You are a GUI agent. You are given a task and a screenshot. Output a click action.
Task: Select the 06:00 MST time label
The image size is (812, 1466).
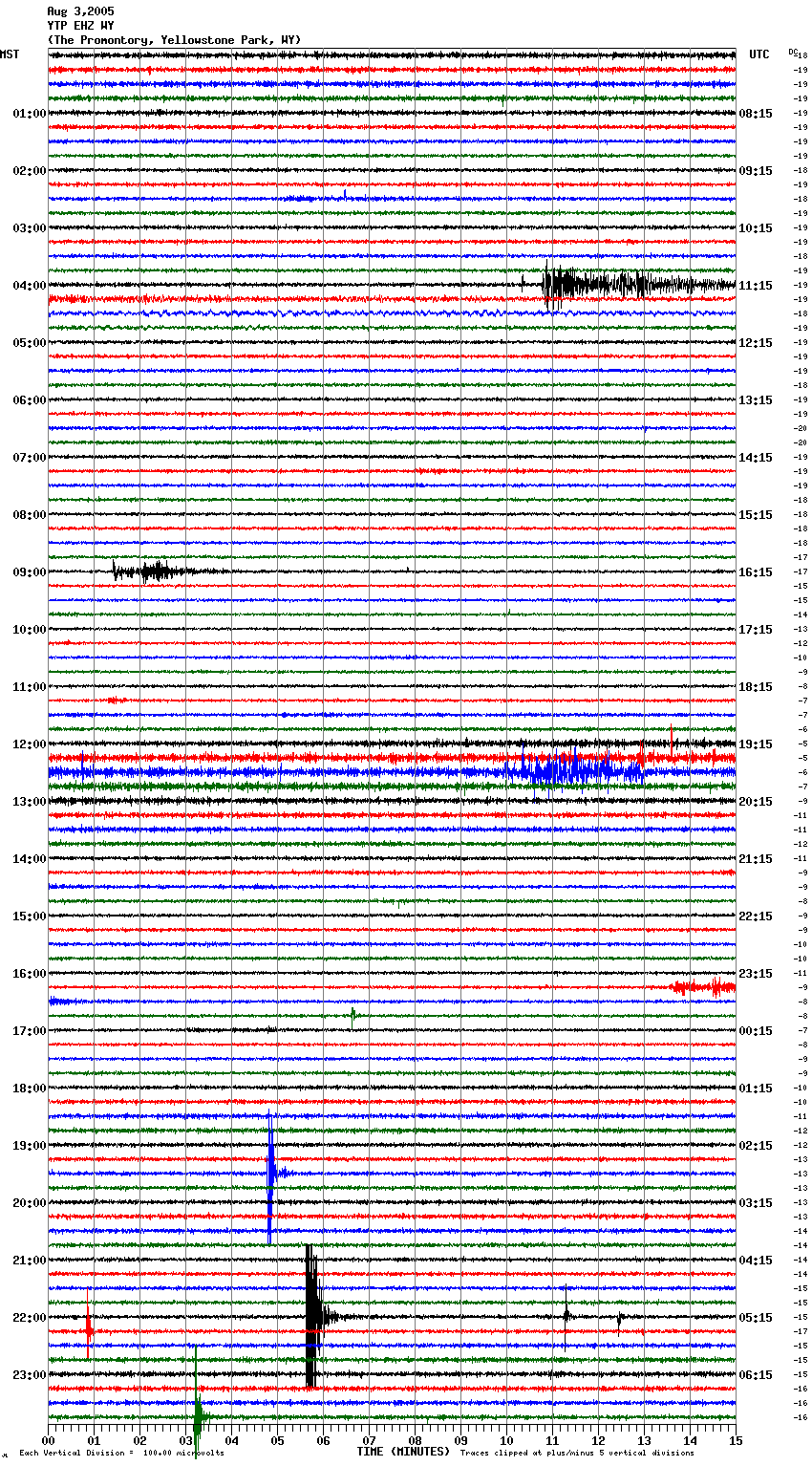click(30, 400)
